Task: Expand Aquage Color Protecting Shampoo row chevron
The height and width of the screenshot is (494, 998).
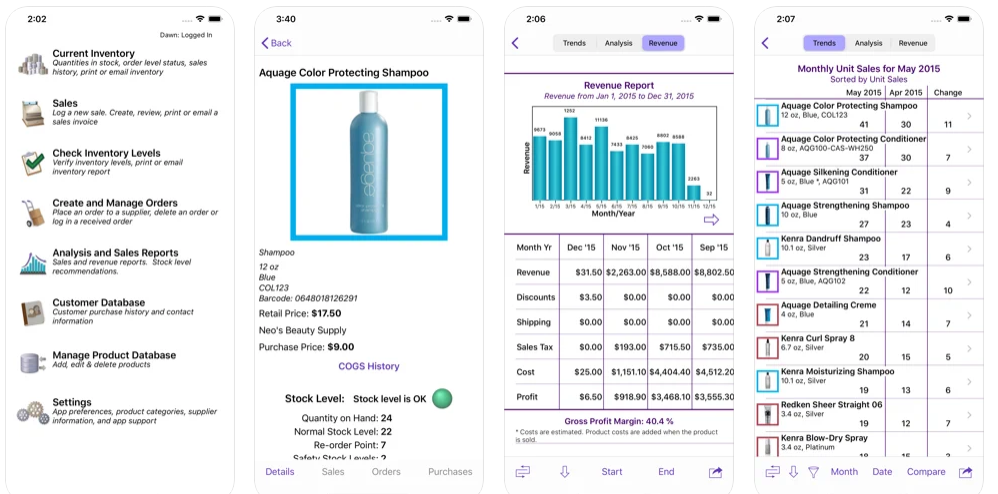Action: click(x=968, y=116)
